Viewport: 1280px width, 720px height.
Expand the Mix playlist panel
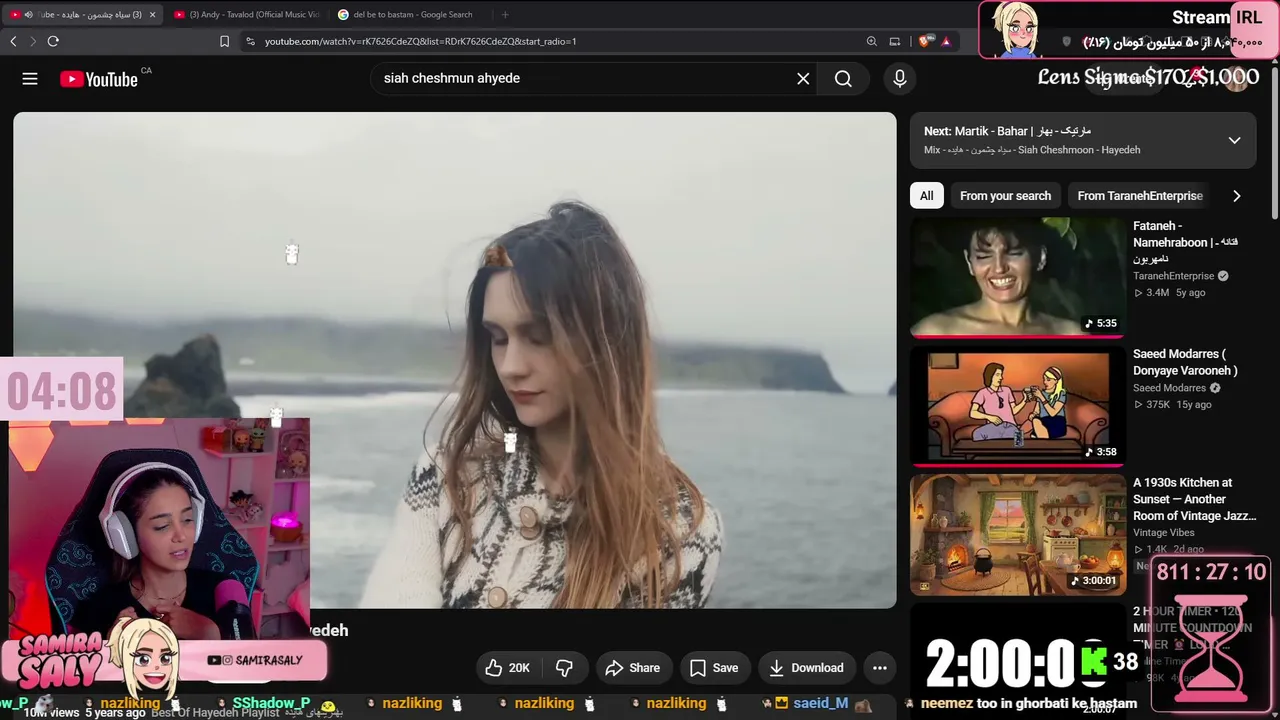point(1234,140)
